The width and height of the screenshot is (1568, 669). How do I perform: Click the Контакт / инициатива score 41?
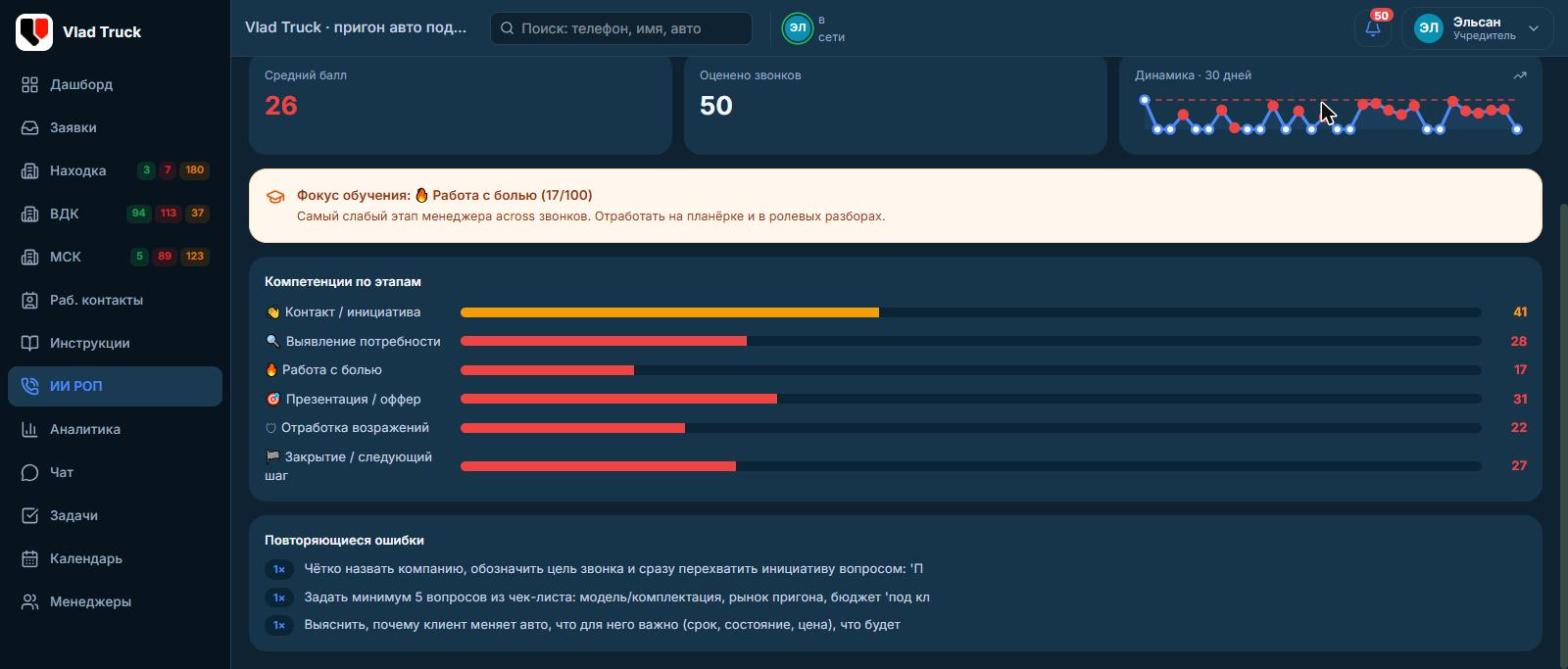click(1520, 312)
